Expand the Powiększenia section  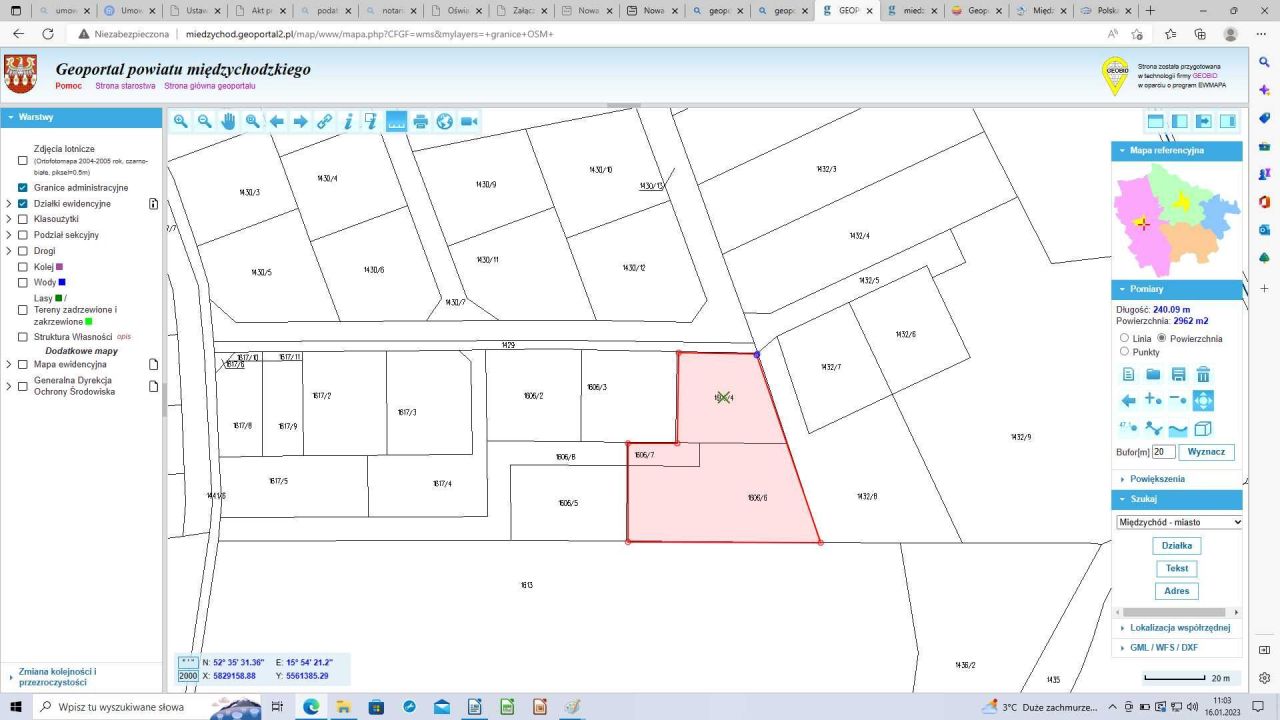click(1177, 479)
